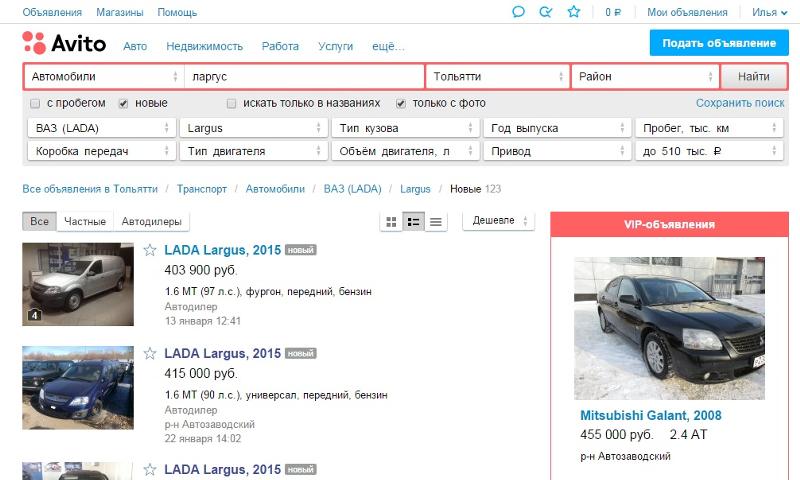
Task: Open the Илья user menu
Action: (769, 12)
